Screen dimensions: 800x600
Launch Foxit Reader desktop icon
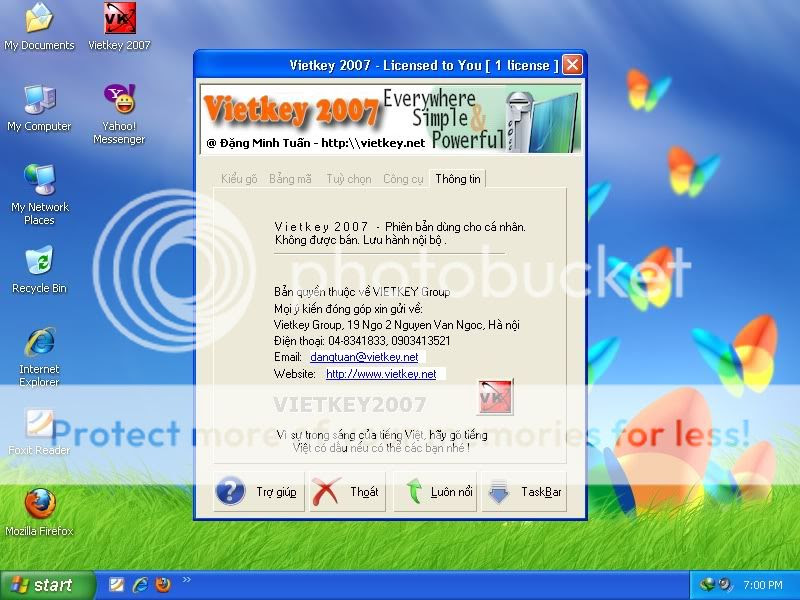pos(39,432)
